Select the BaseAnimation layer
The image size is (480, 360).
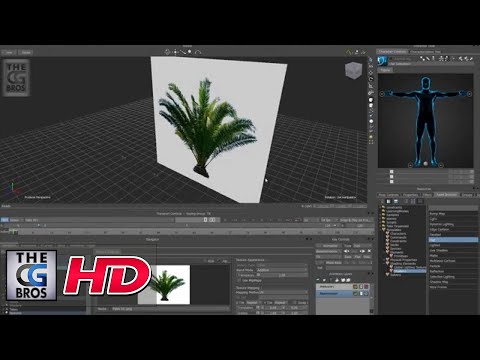(x=343, y=293)
